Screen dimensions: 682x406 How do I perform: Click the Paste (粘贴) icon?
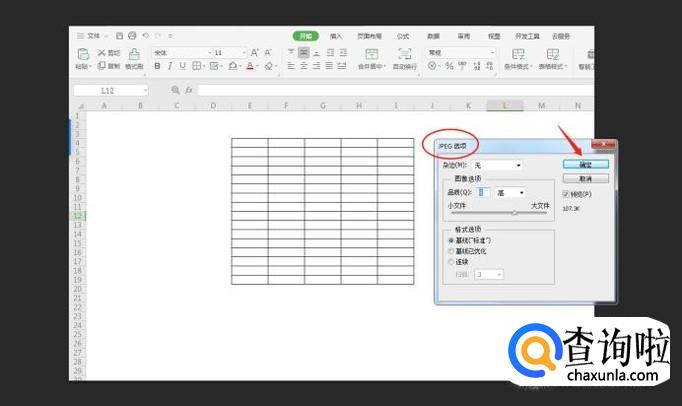tap(83, 54)
